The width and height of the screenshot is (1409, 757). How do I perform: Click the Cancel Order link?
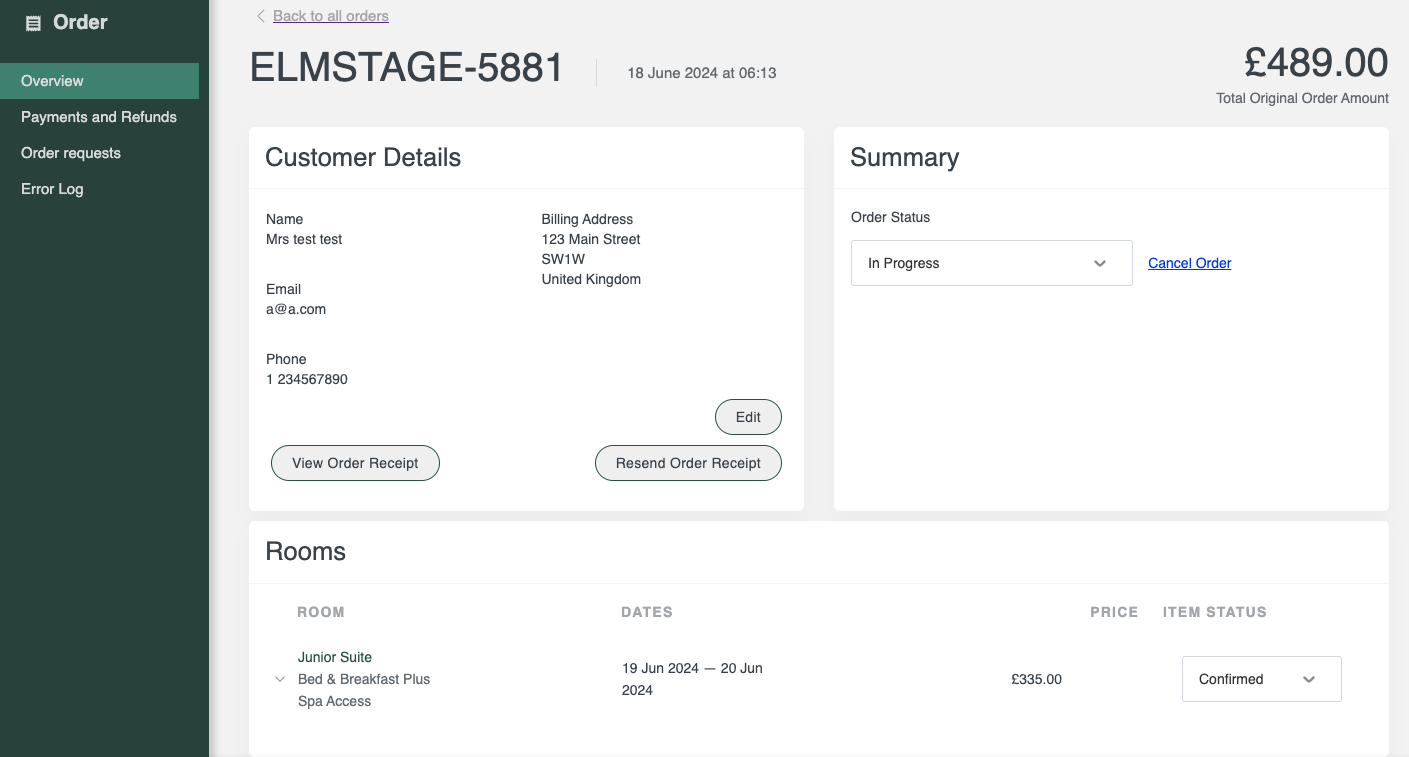[1190, 263]
